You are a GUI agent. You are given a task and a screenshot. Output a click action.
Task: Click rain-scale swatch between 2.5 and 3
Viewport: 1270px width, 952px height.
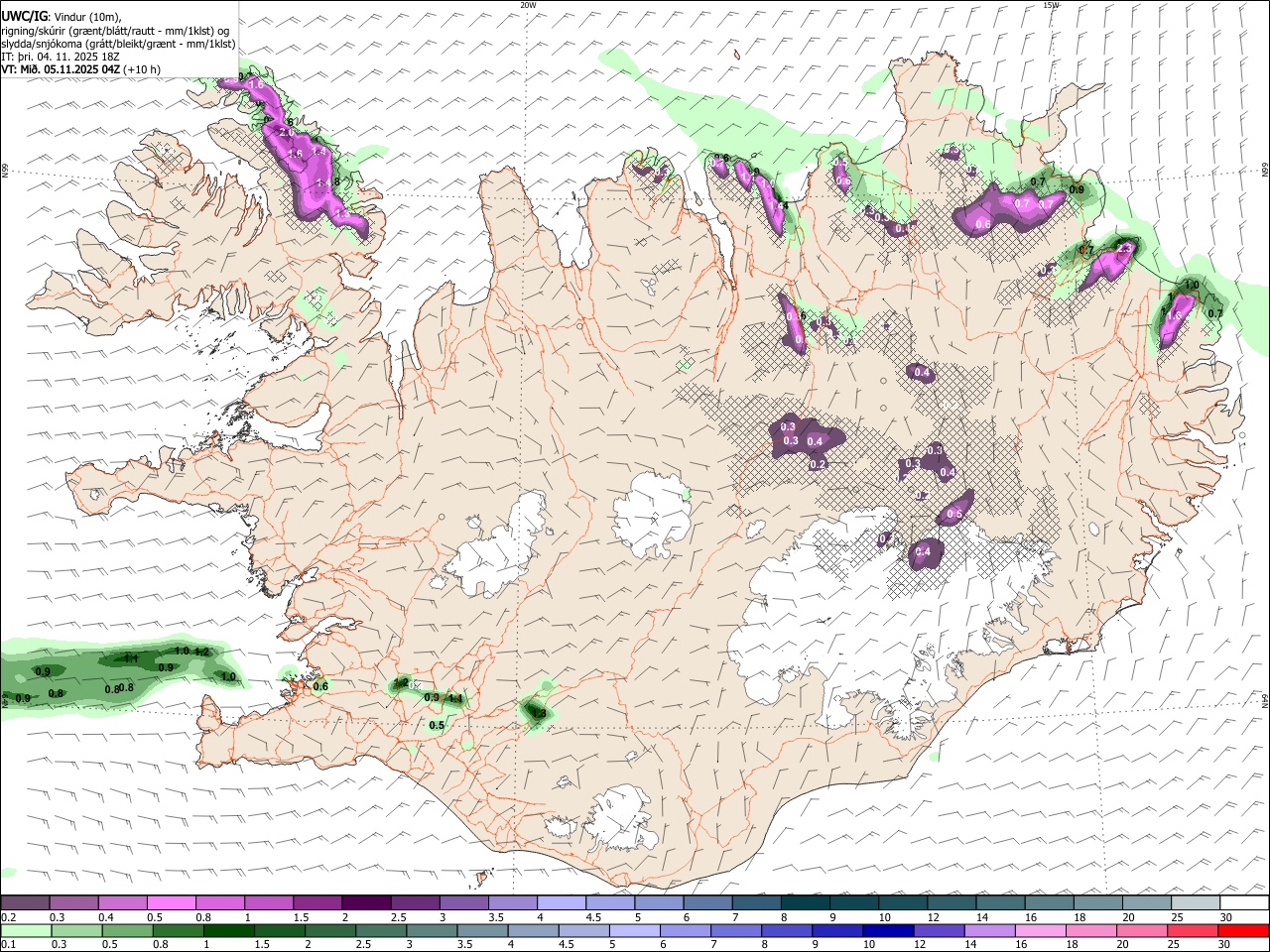click(x=380, y=930)
